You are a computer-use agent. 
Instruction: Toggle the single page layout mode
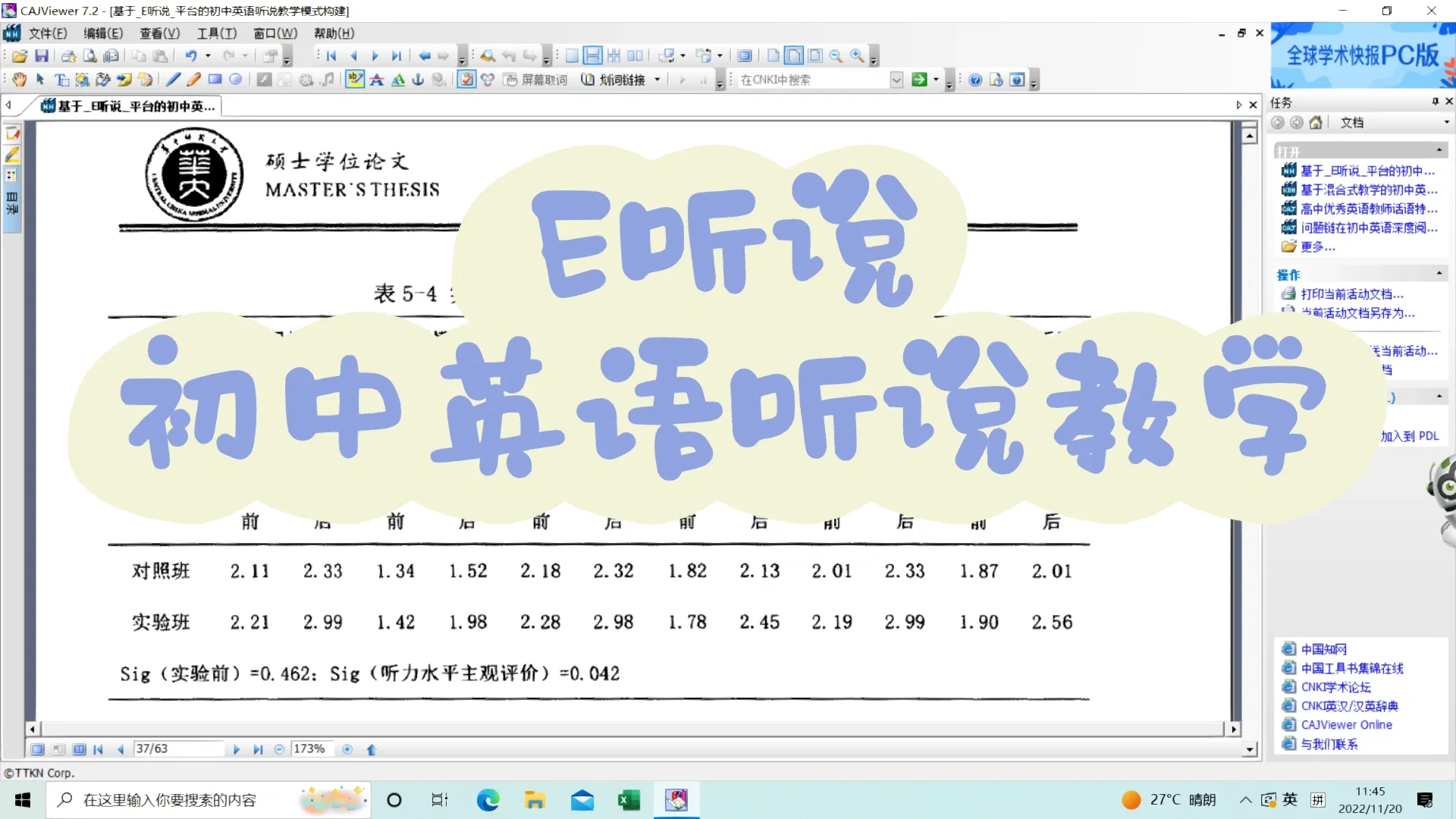tap(572, 56)
